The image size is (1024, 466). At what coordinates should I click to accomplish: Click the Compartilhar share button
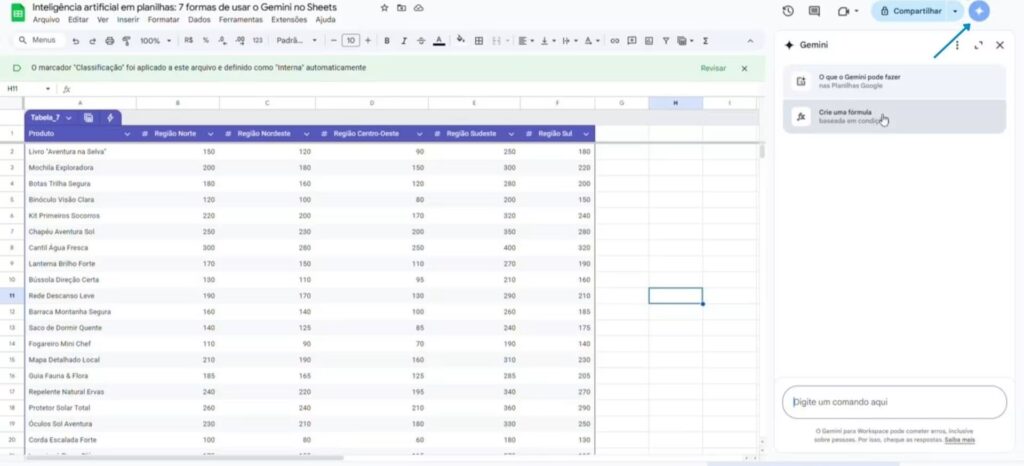[x=910, y=11]
